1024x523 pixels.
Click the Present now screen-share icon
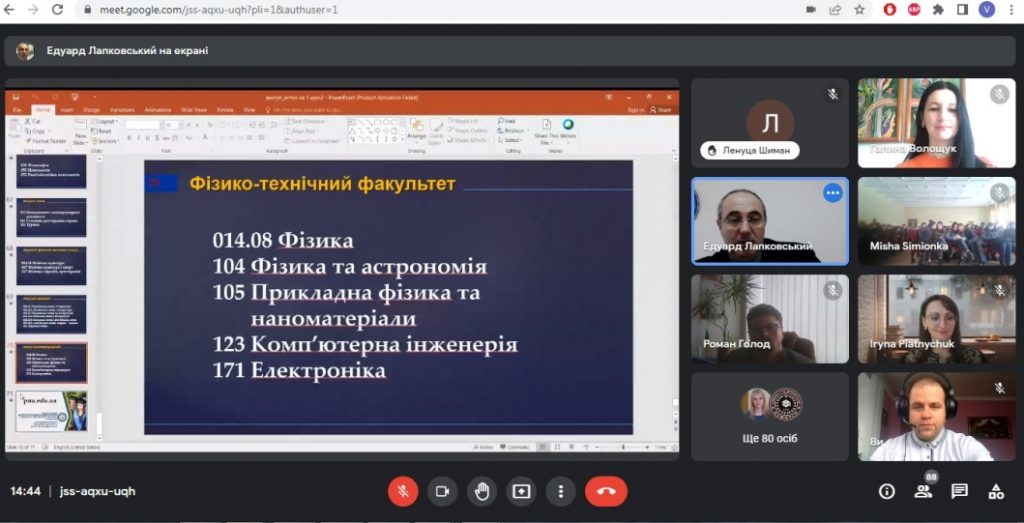(521, 492)
